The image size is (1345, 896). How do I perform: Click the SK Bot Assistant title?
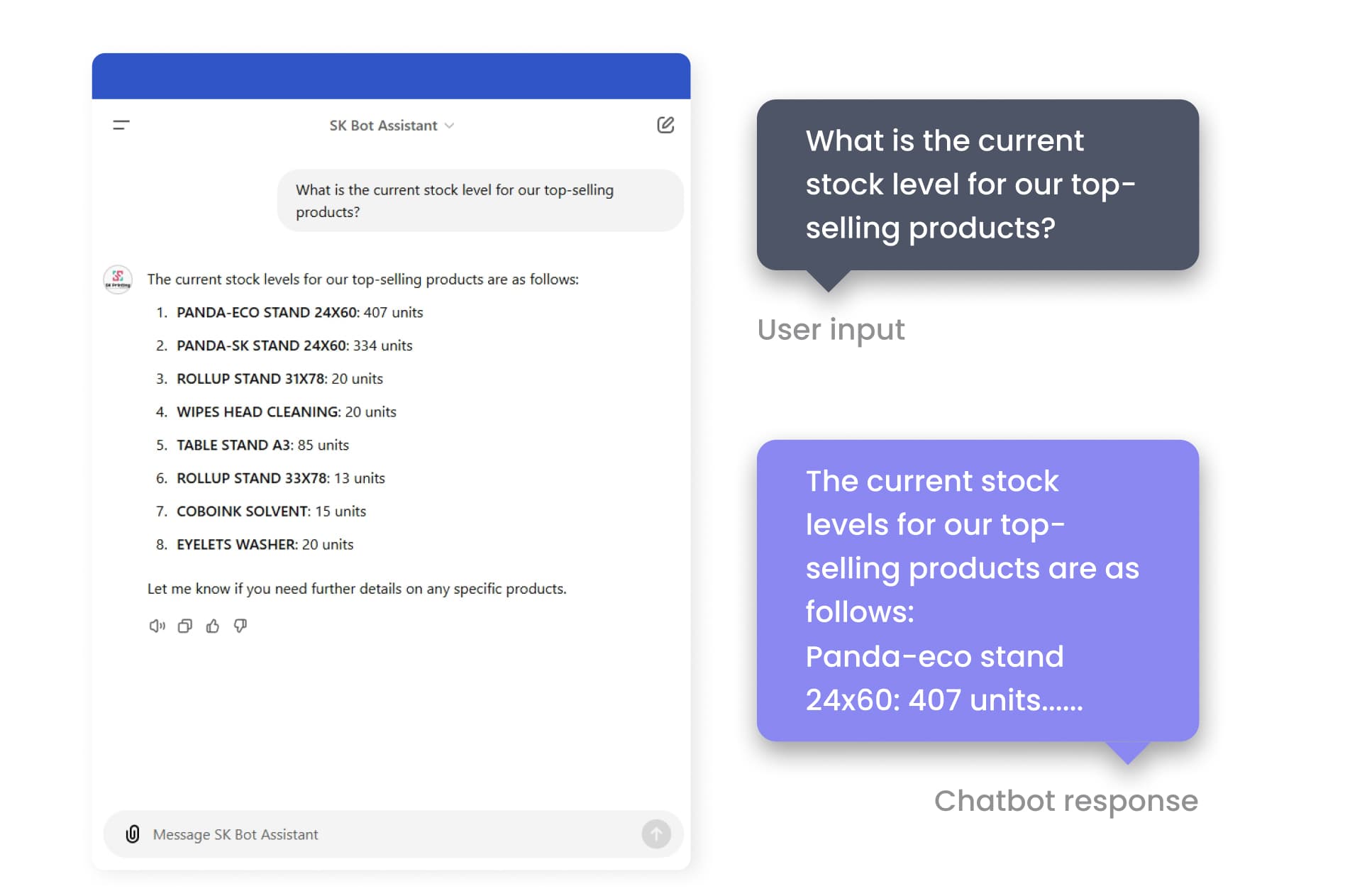[383, 126]
